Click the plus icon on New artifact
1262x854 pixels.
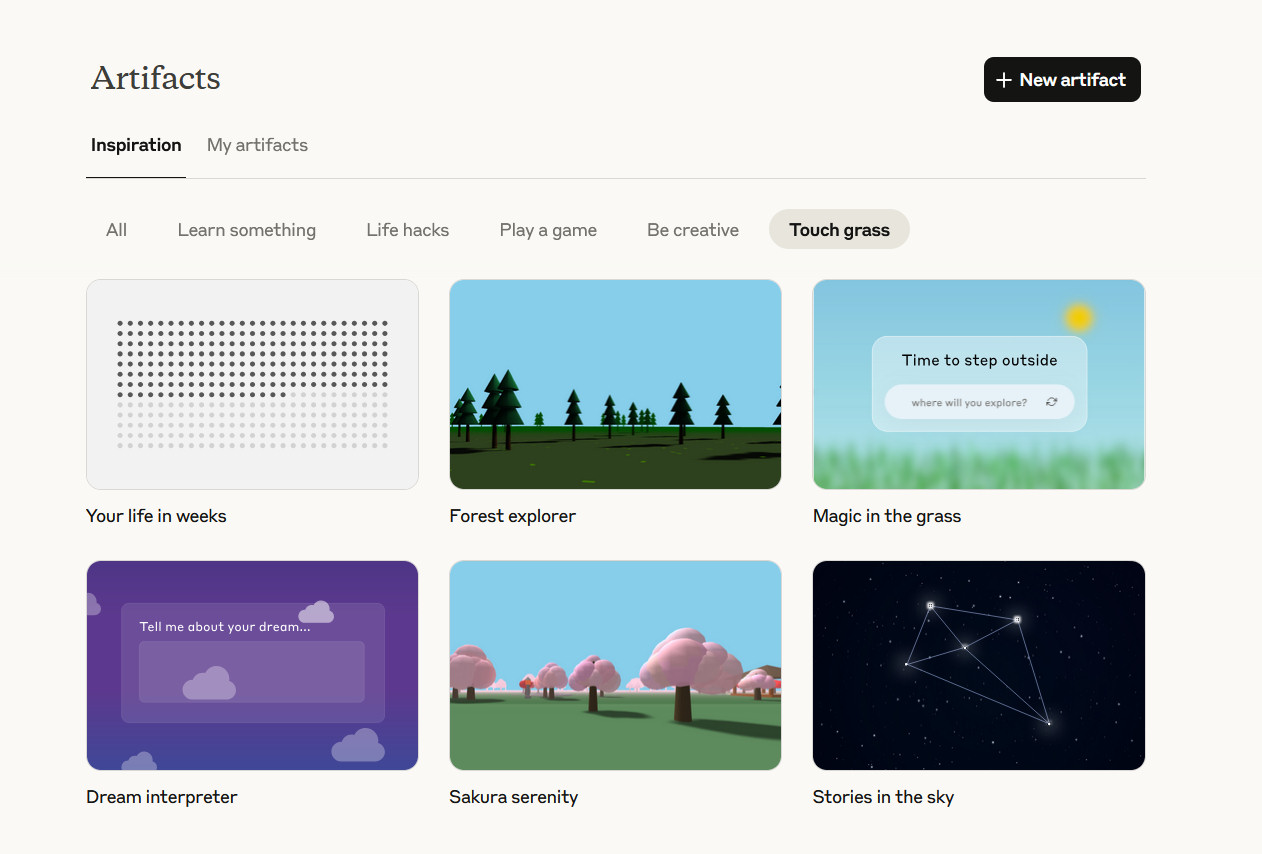pyautogui.click(x=1004, y=80)
